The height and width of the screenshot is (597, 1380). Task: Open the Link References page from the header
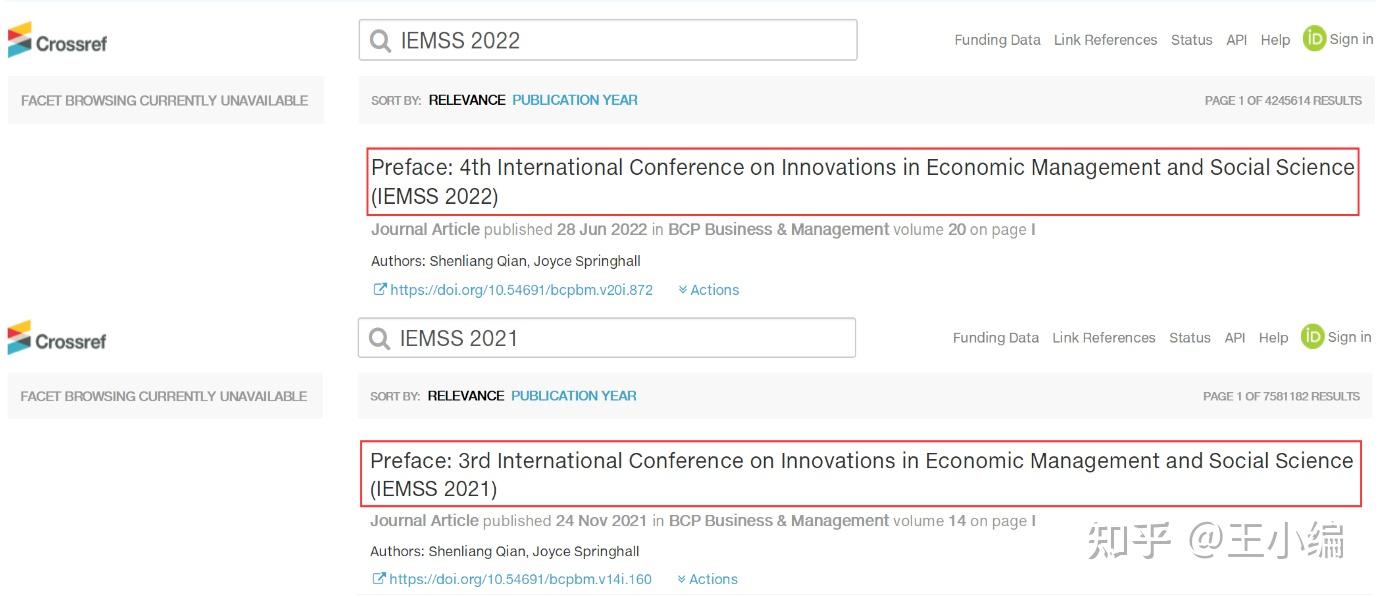point(1105,39)
